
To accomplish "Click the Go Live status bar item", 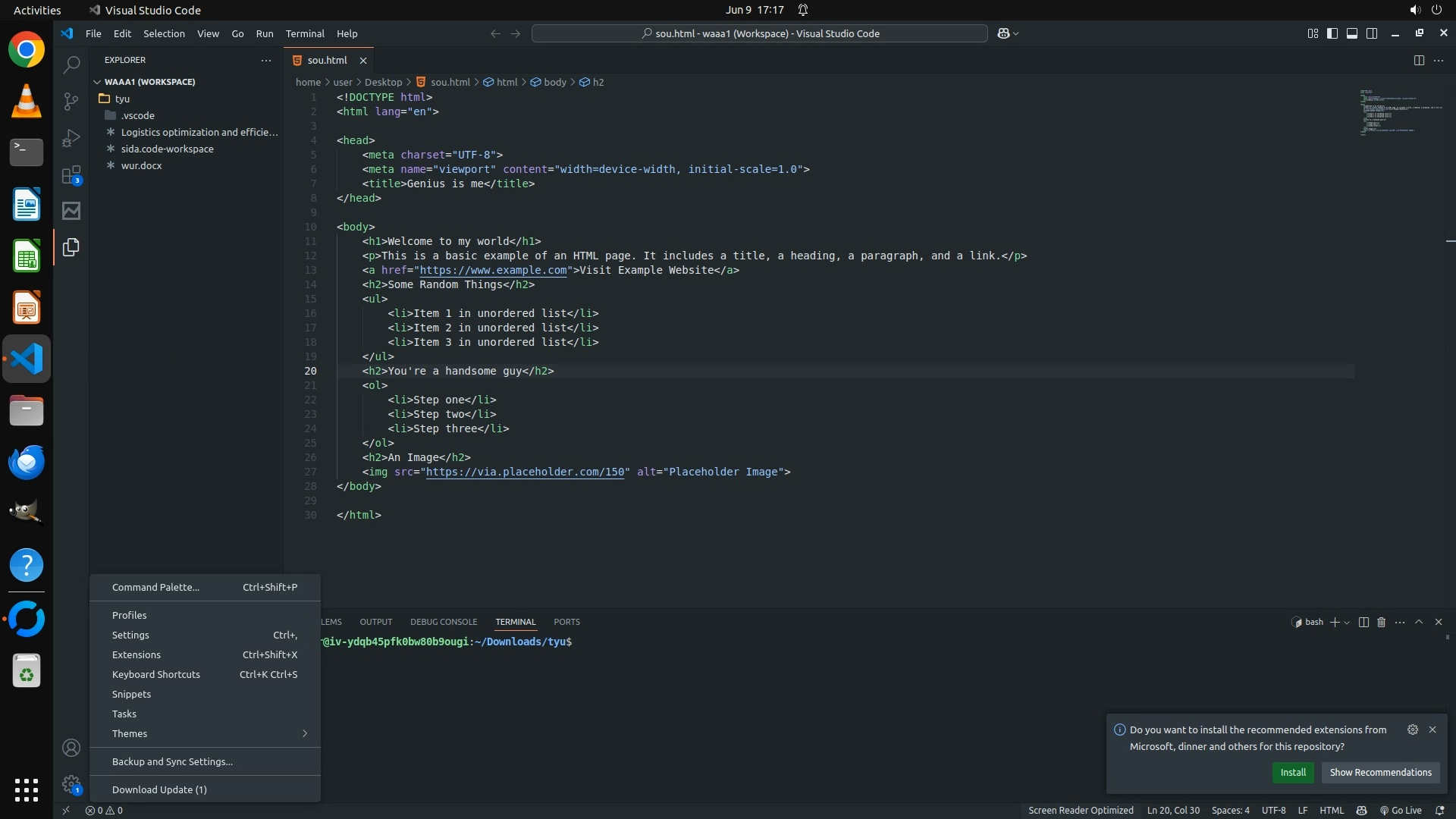I will click(1401, 810).
